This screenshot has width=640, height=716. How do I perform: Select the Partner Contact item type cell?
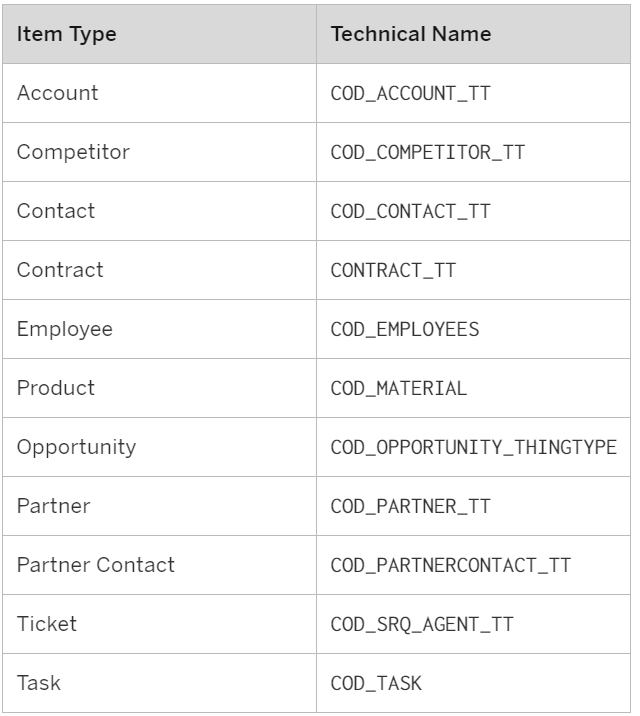(96, 565)
